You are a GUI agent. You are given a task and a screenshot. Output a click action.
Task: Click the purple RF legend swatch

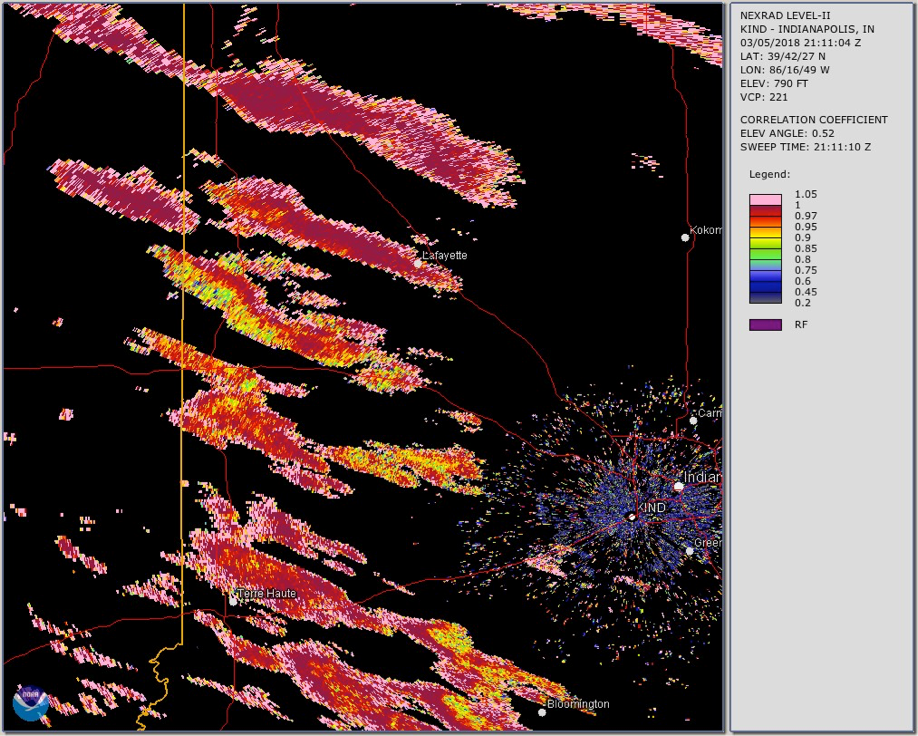[765, 325]
